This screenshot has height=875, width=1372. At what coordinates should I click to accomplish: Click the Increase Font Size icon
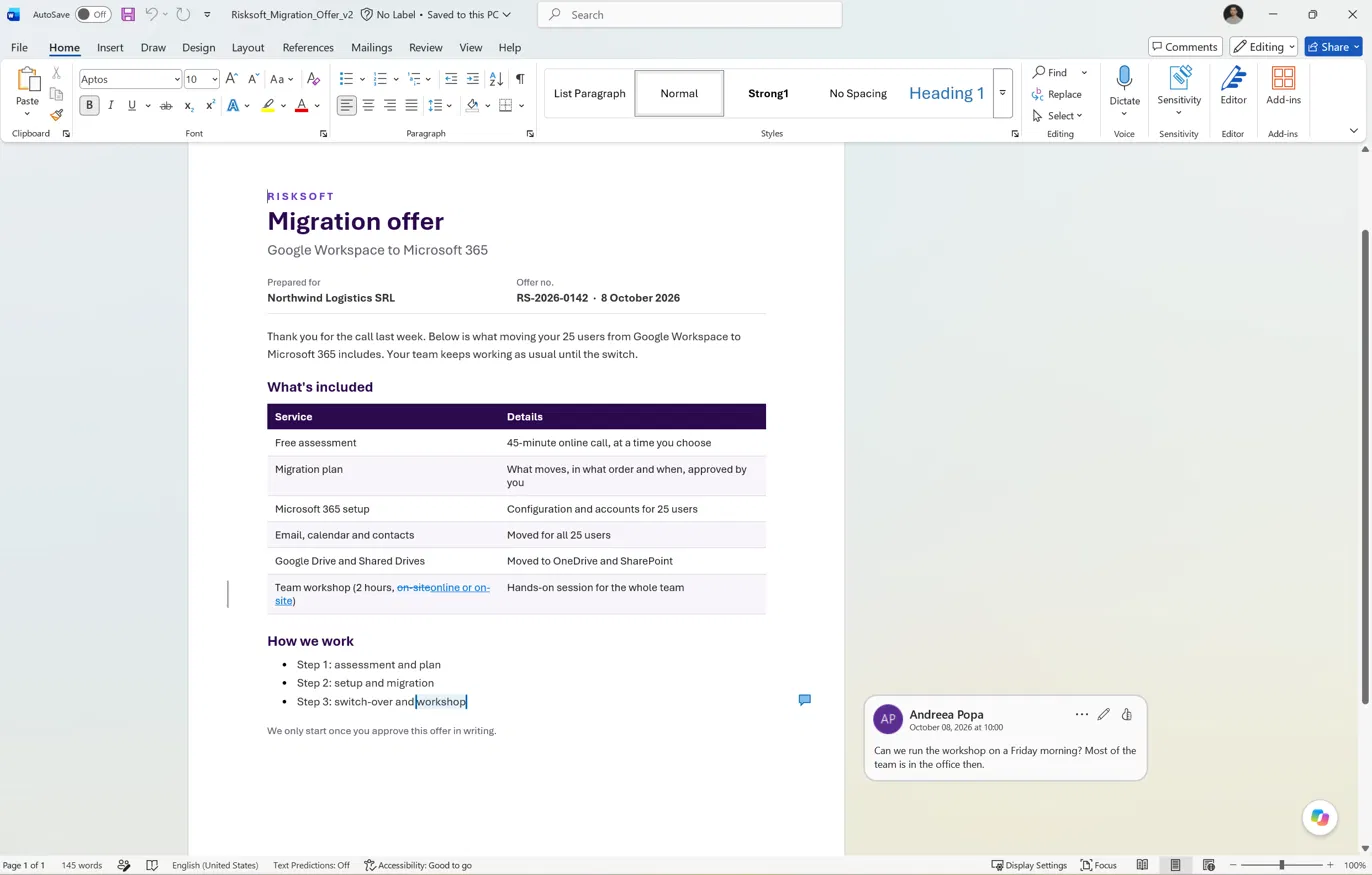click(x=231, y=79)
